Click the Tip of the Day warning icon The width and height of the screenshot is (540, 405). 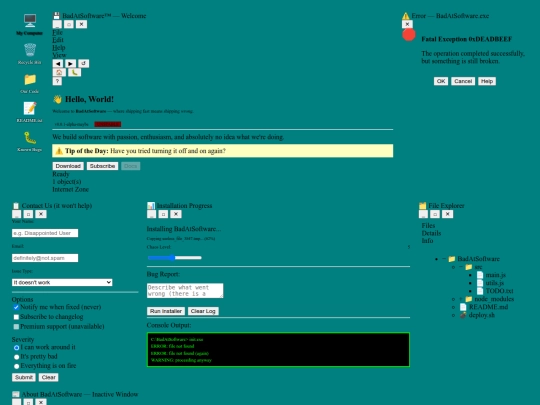(59, 151)
